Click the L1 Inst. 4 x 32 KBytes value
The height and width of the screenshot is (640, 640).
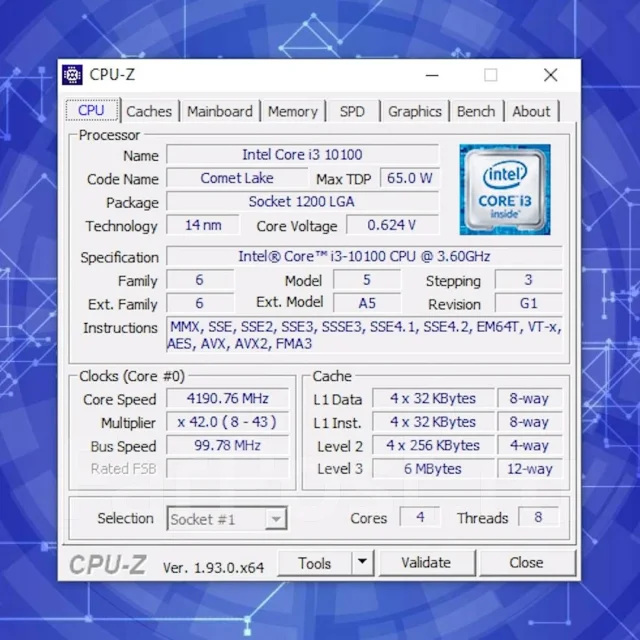[433, 422]
